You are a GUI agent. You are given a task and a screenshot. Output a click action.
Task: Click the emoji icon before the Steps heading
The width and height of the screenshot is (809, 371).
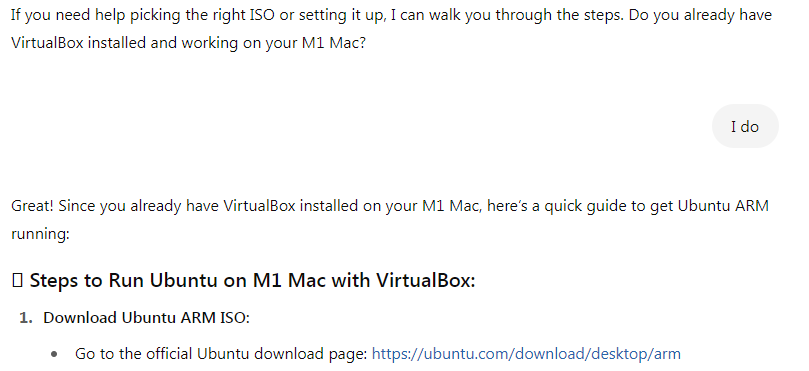17,281
